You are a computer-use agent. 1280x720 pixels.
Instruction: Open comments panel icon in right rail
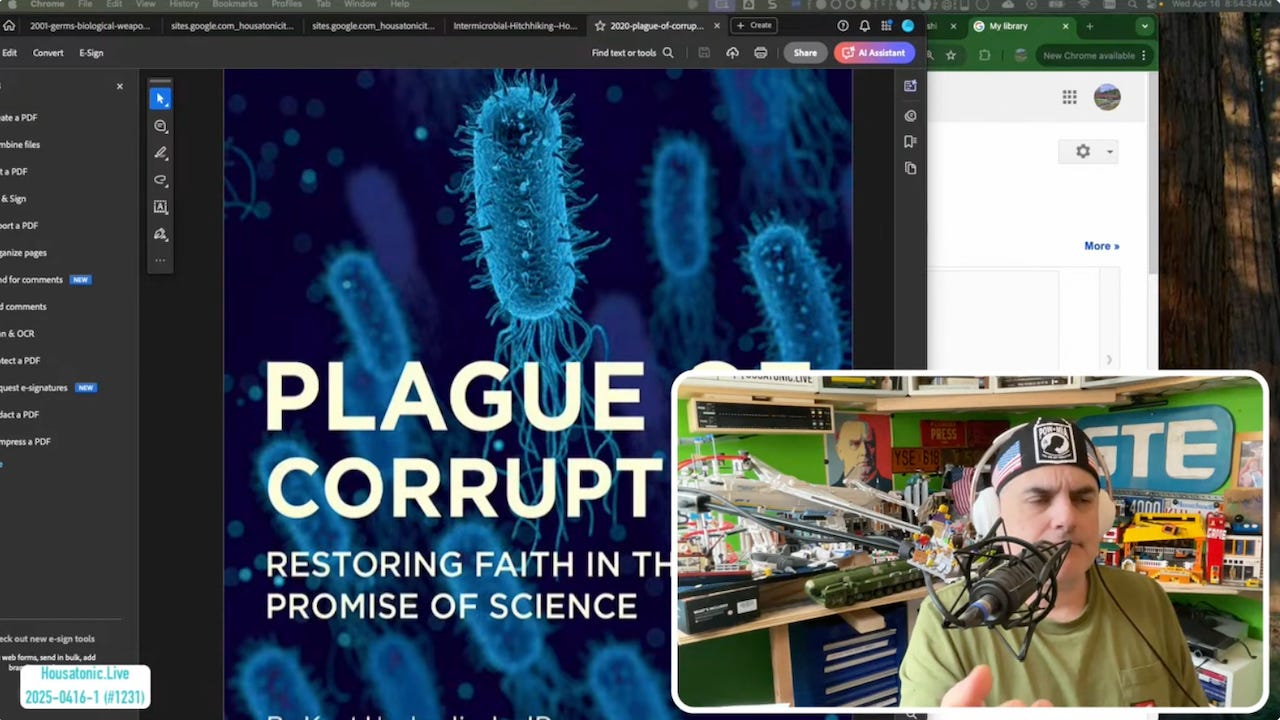point(910,115)
